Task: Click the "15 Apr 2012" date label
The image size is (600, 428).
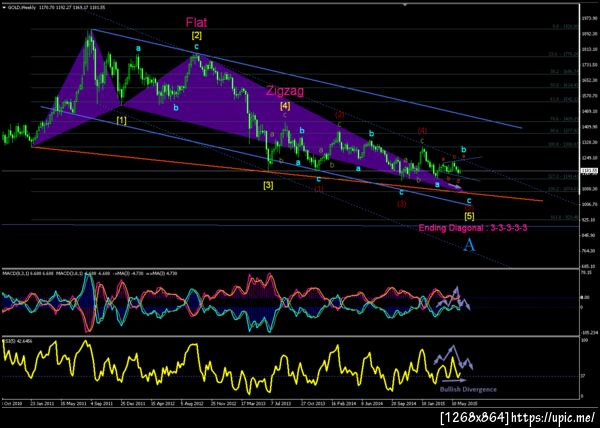Action: tap(161, 403)
